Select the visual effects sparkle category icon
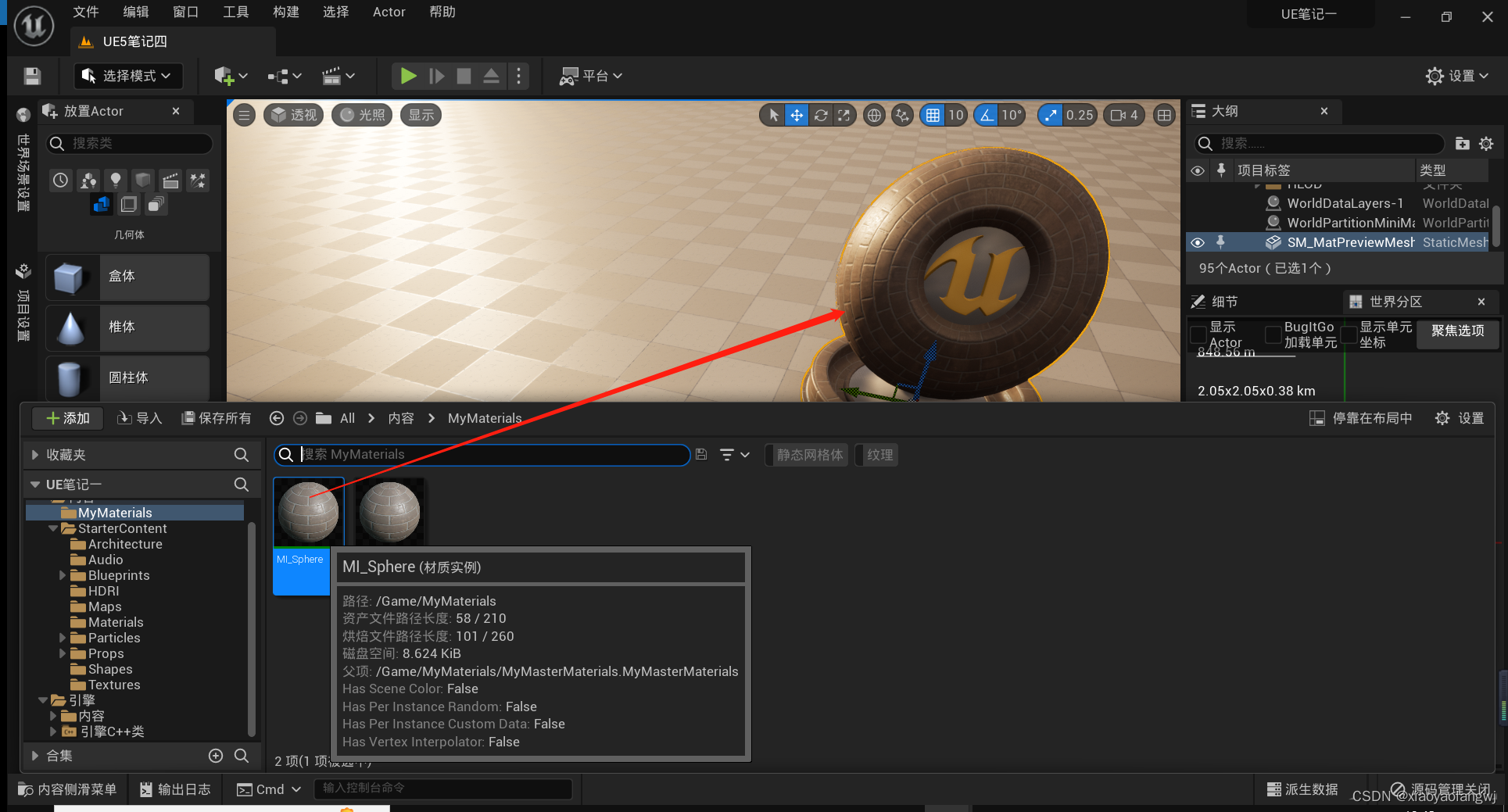 198,181
